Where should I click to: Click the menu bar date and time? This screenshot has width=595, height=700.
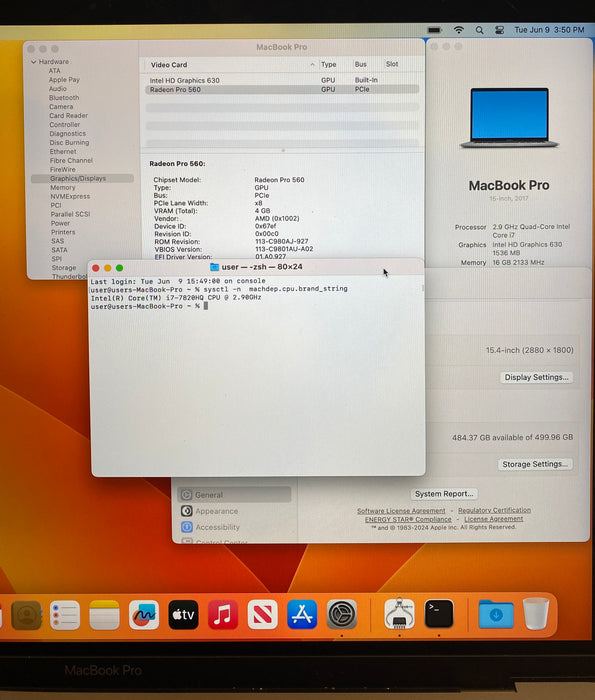pyautogui.click(x=549, y=30)
